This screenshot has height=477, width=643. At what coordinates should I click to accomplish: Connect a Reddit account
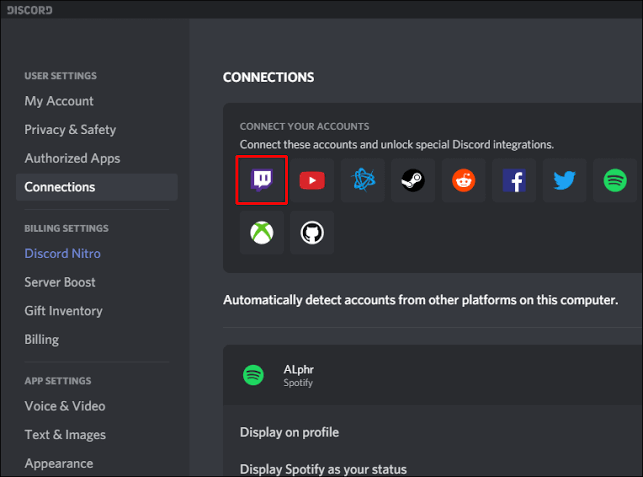[464, 181]
